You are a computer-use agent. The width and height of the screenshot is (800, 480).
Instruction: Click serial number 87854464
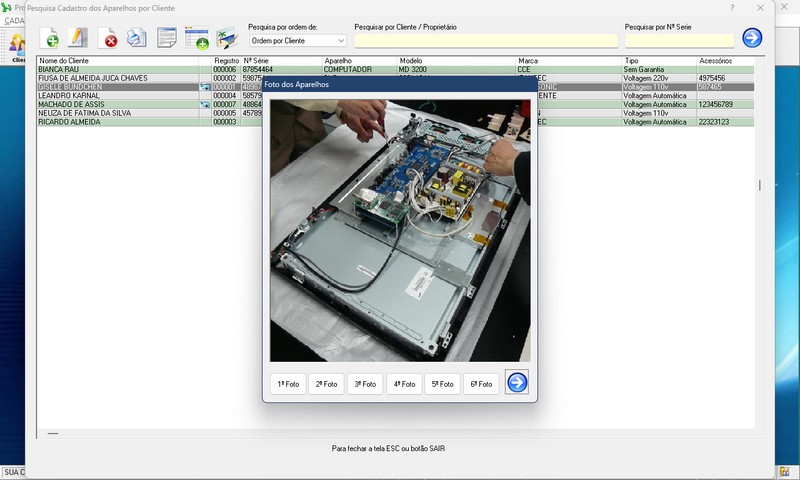pyautogui.click(x=258, y=69)
